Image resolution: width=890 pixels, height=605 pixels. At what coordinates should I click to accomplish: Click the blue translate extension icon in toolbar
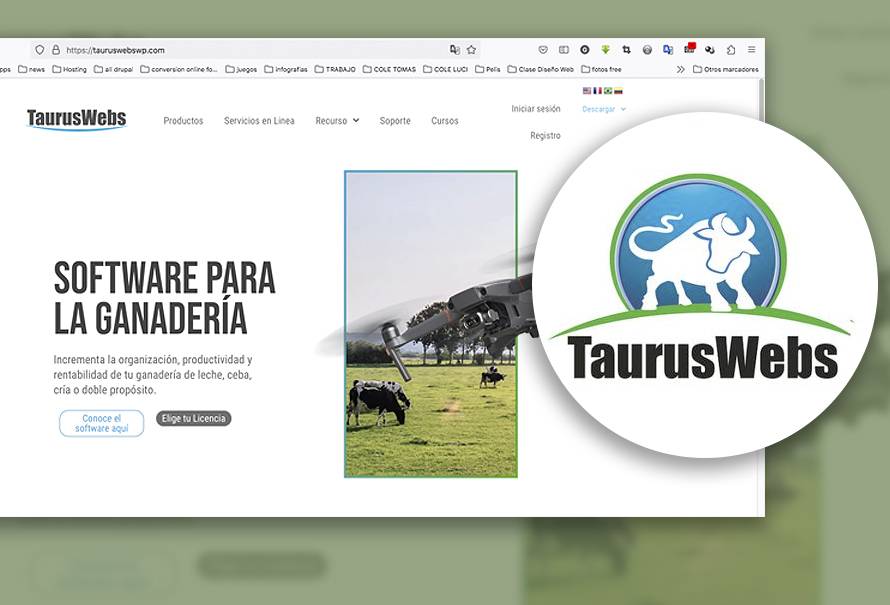(668, 50)
